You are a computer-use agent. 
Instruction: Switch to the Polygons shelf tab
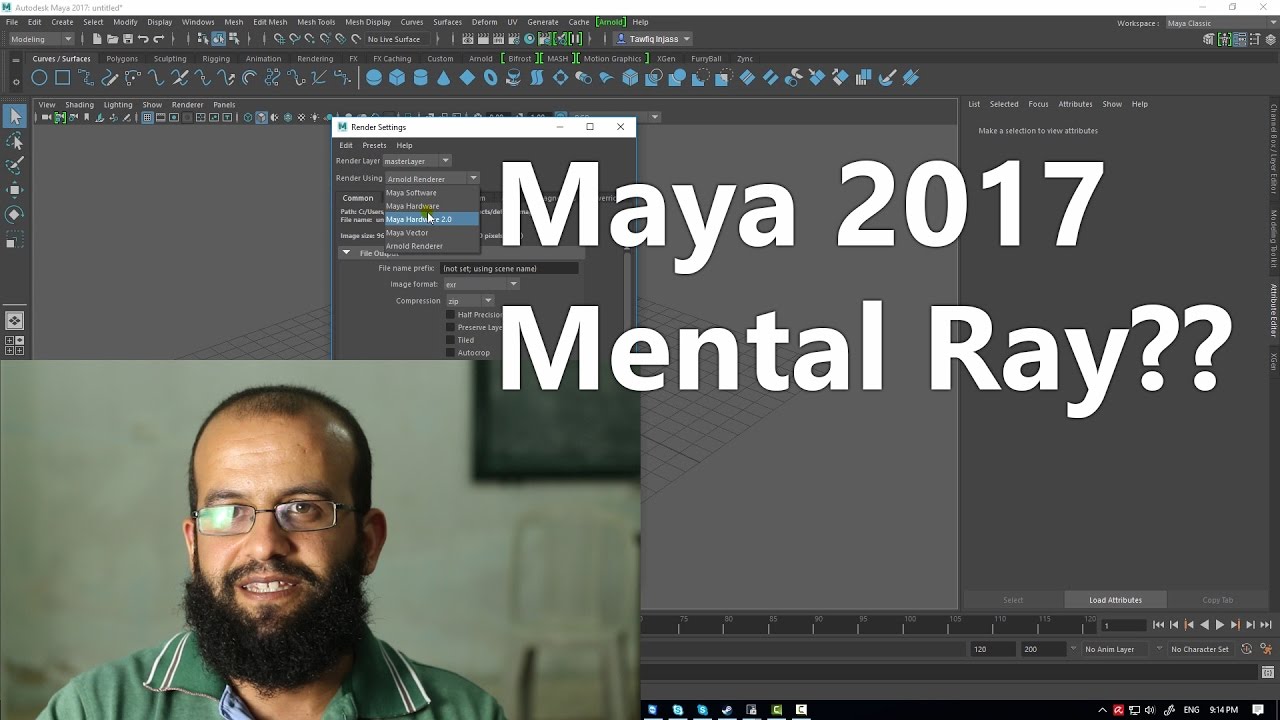coord(122,59)
